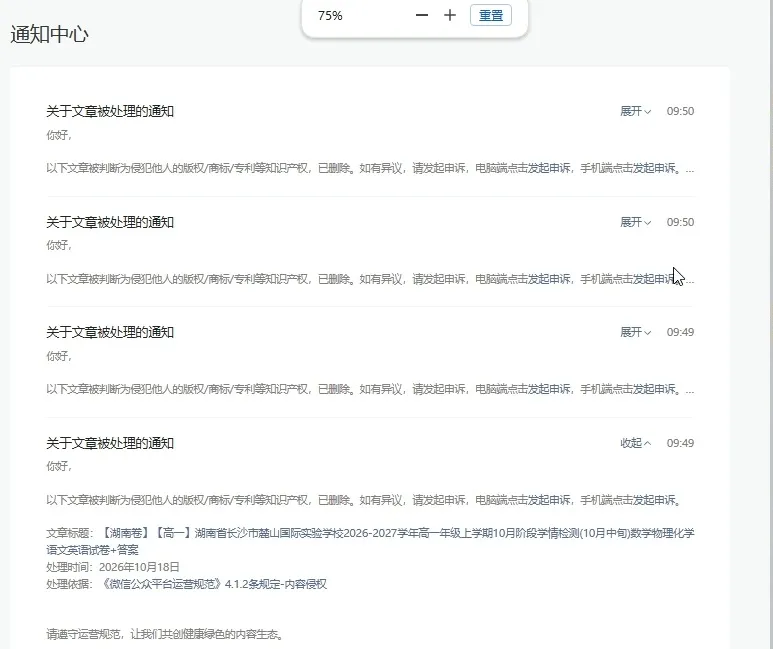Expand the collapsed 09:49 notification via 展开
The width and height of the screenshot is (773, 649).
coord(635,332)
